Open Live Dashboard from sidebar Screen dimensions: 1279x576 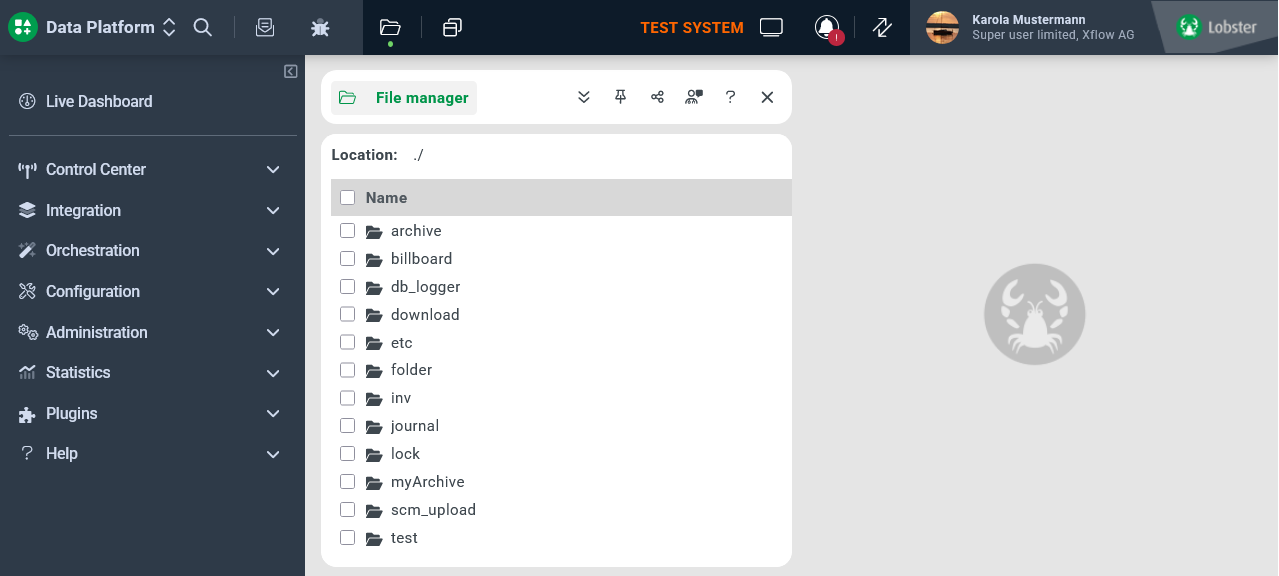pos(99,101)
